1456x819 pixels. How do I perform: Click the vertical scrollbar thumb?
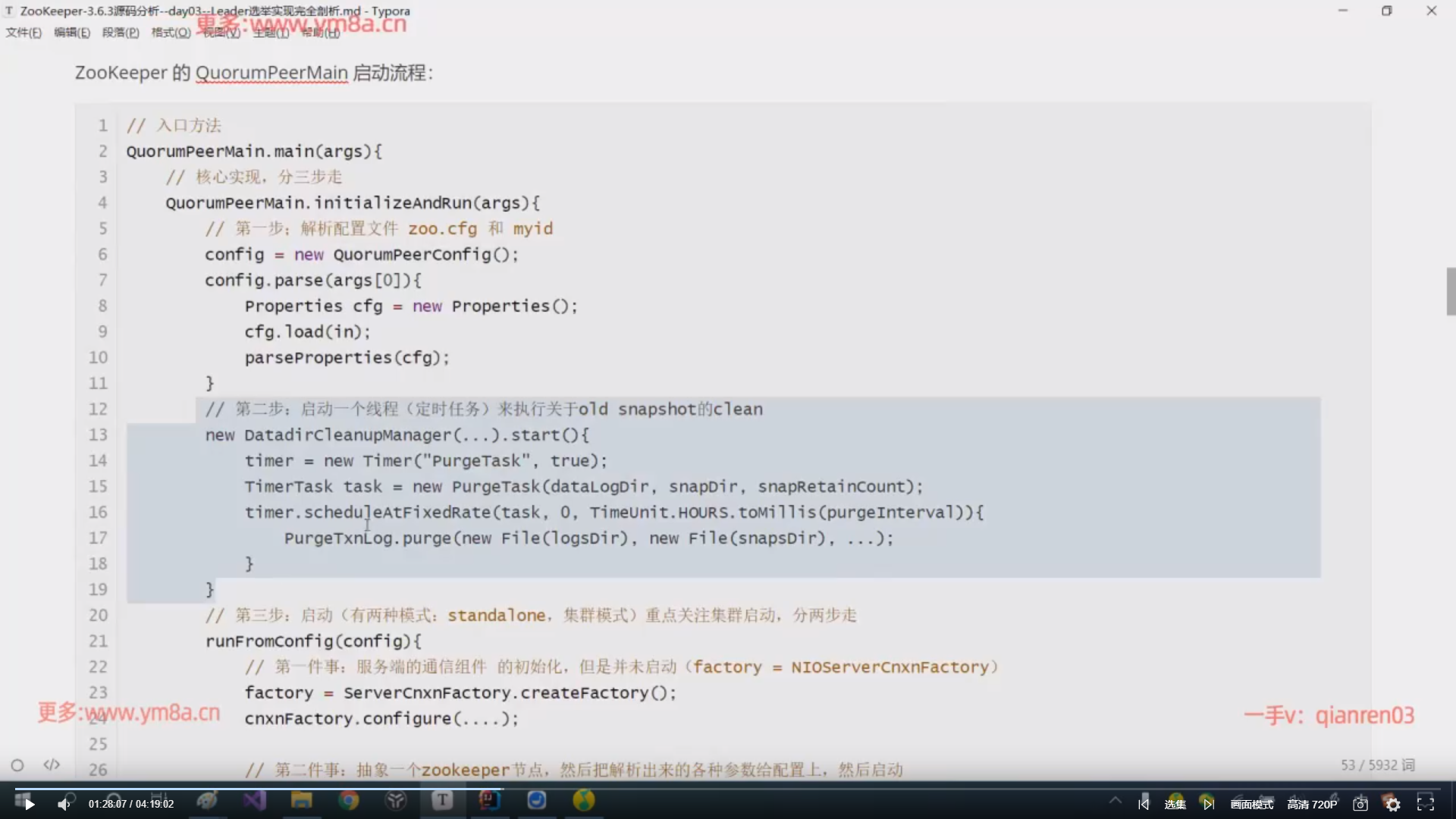click(x=1451, y=291)
